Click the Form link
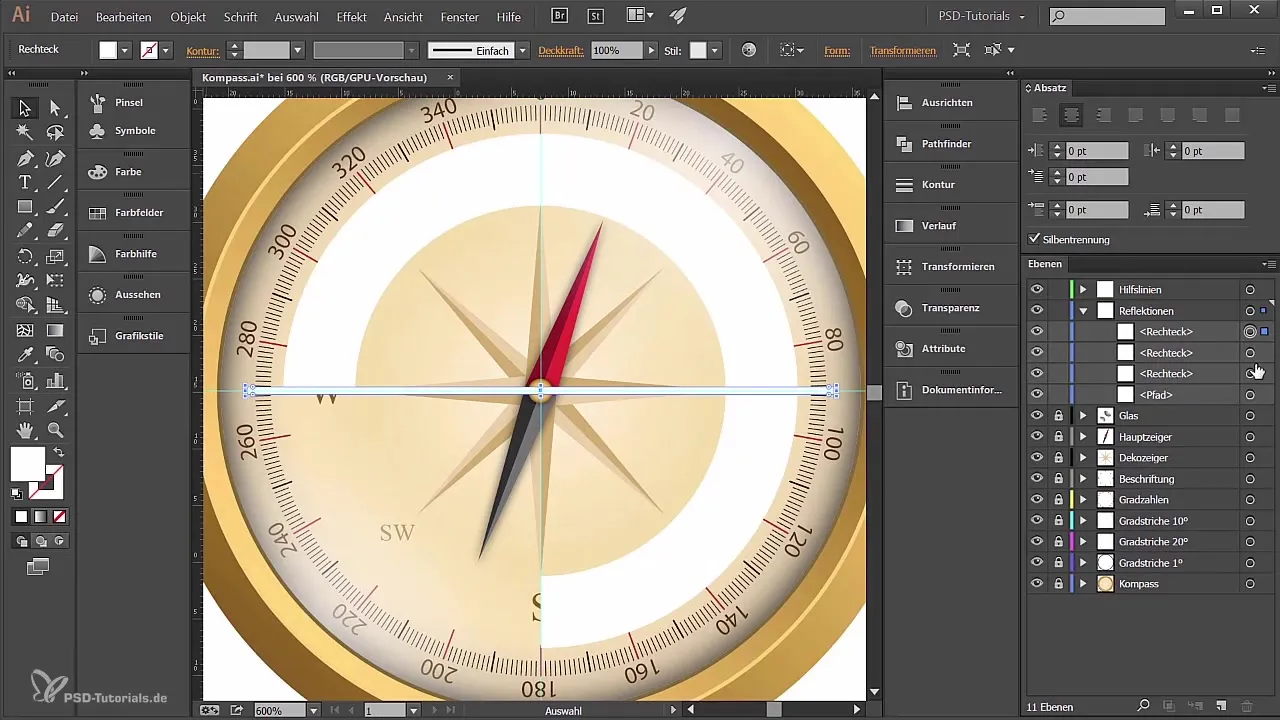This screenshot has height=720, width=1280. [x=837, y=50]
